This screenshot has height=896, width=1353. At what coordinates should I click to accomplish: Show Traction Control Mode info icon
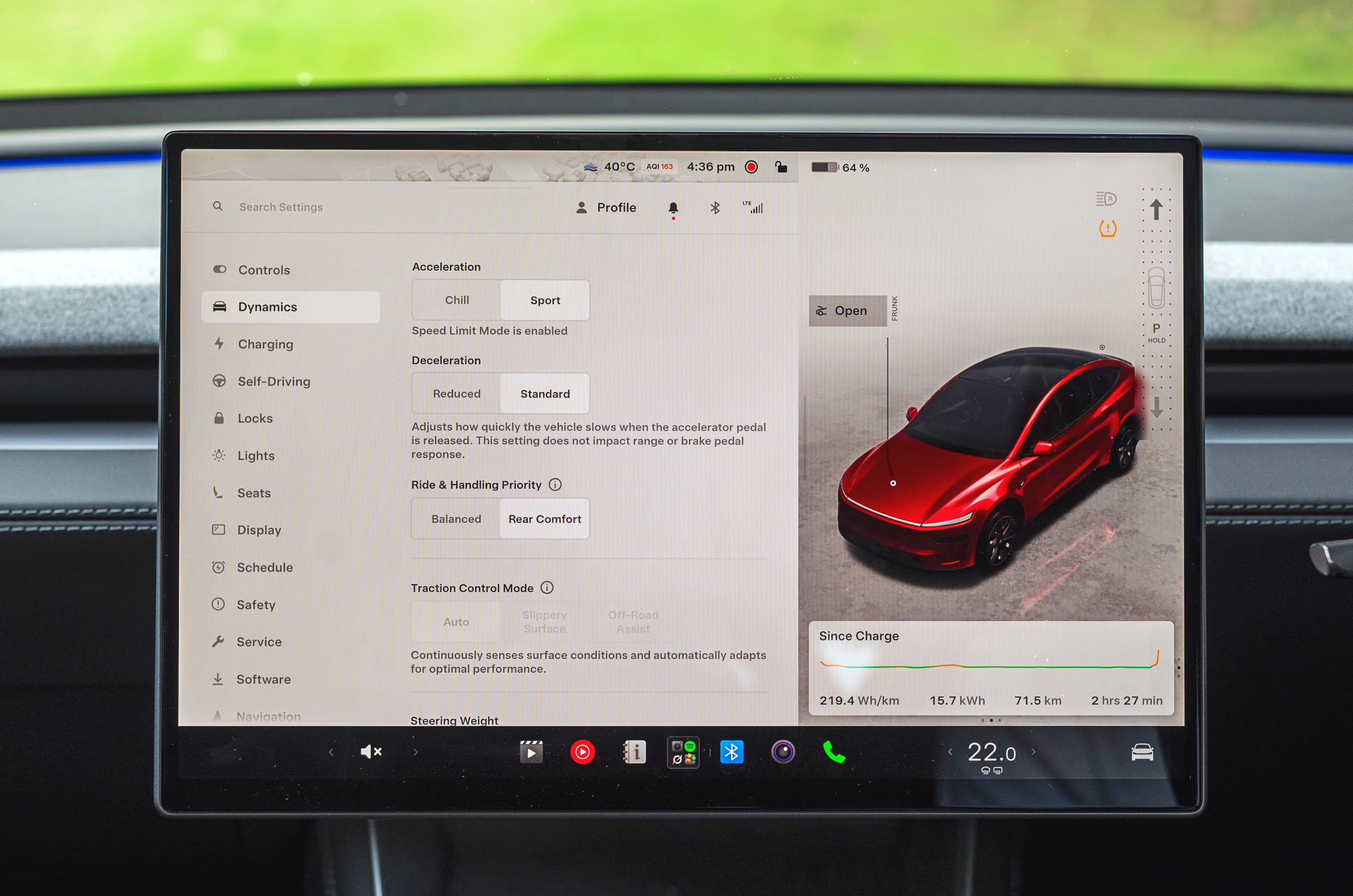[x=547, y=588]
